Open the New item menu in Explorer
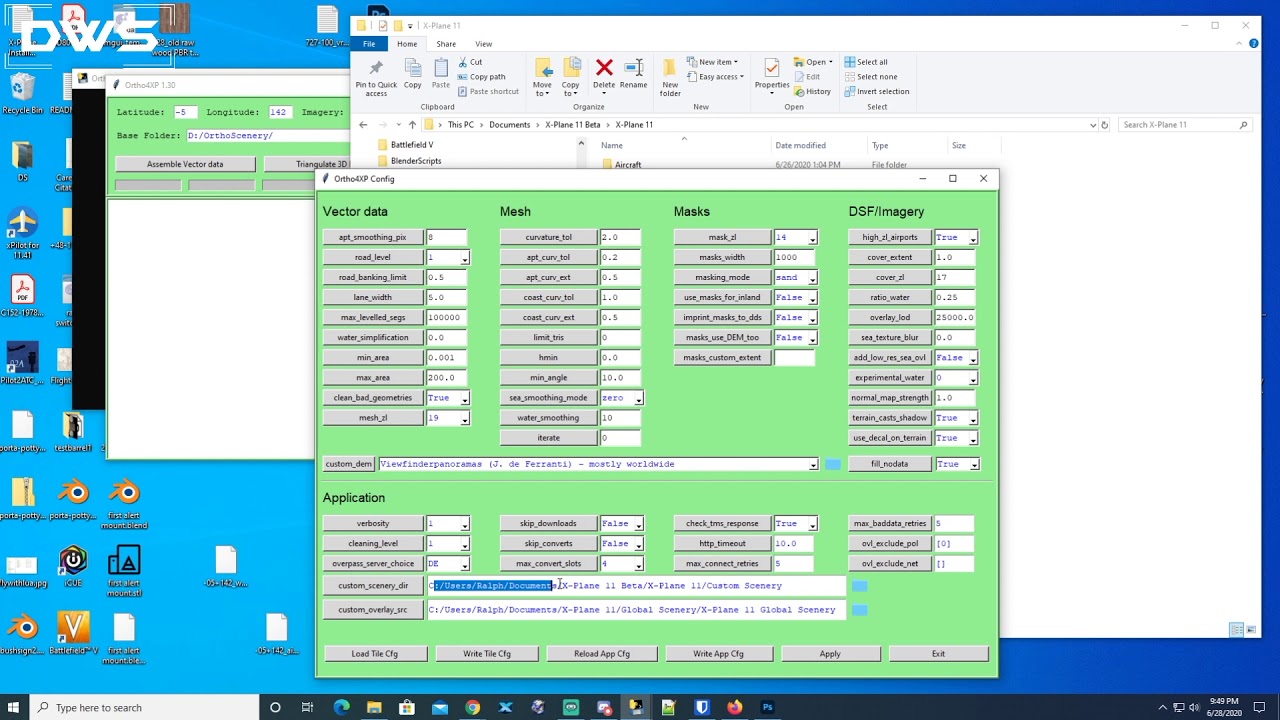1280x720 pixels. click(x=711, y=62)
